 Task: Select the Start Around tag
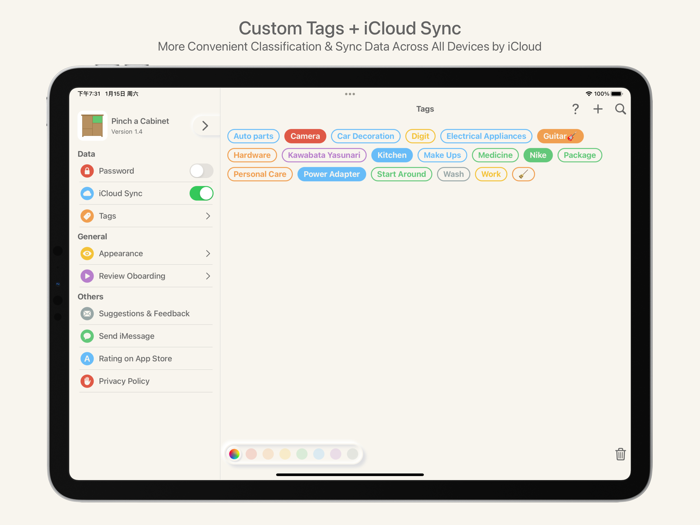[401, 174]
